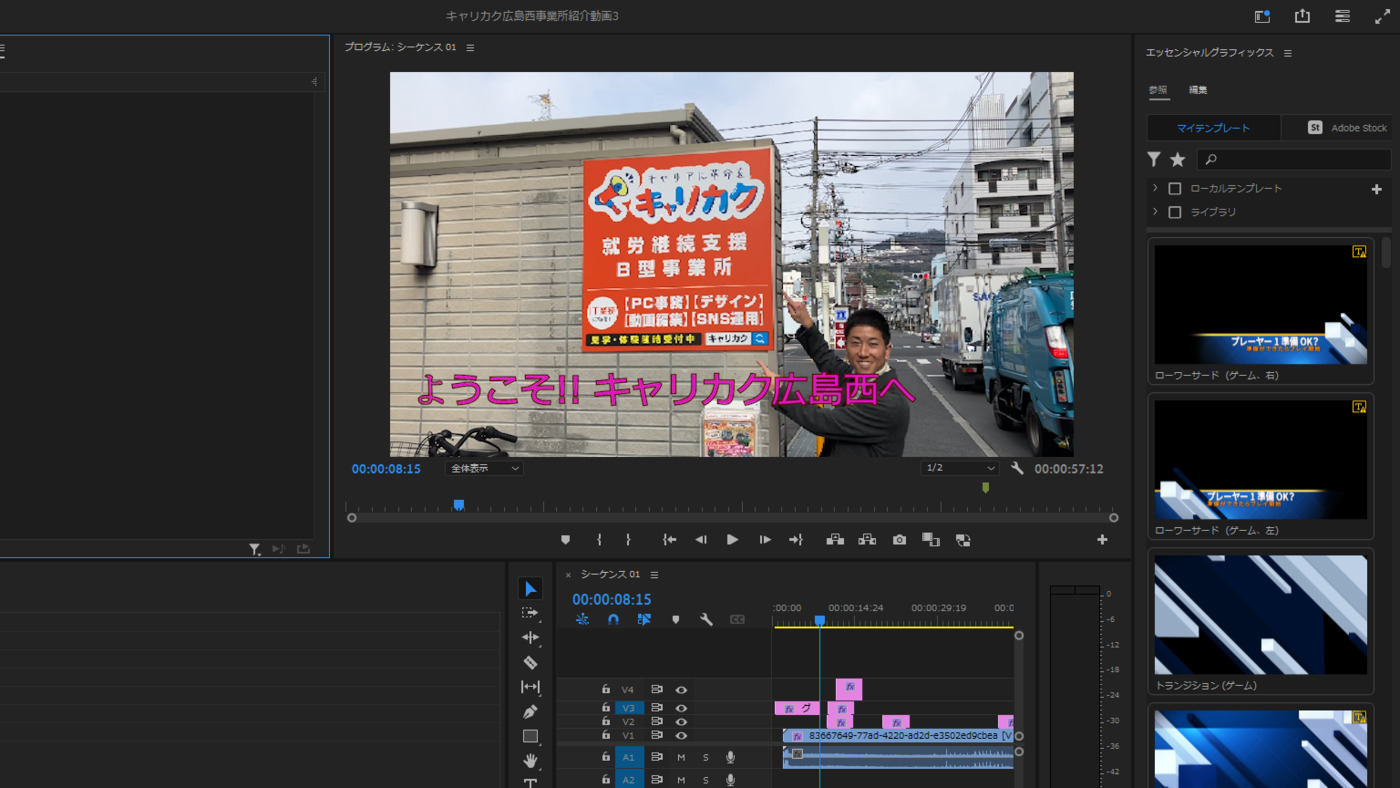
Task: Hide track V4 with eye icon
Action: tap(681, 690)
